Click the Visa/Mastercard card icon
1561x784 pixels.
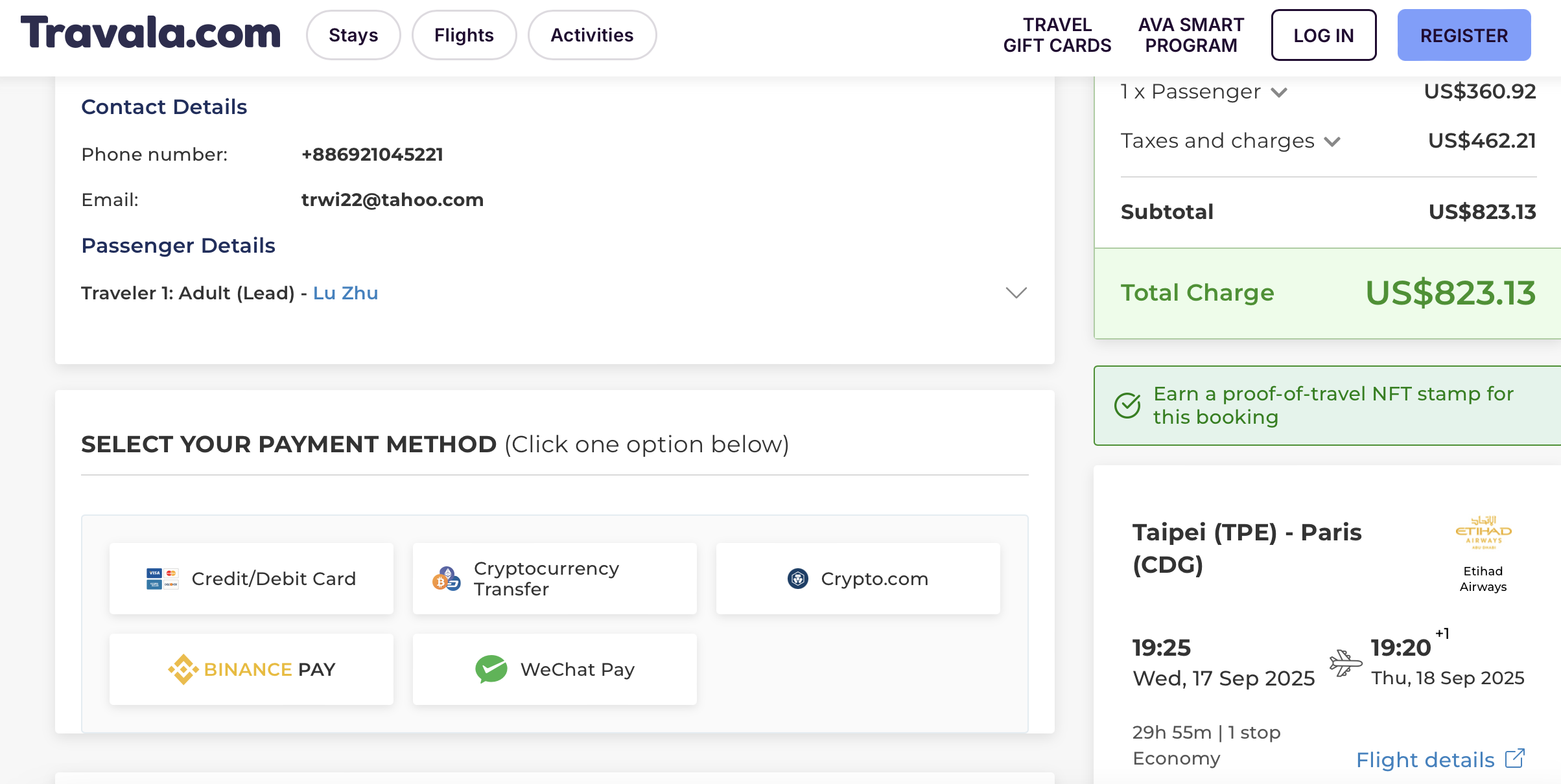(x=162, y=579)
